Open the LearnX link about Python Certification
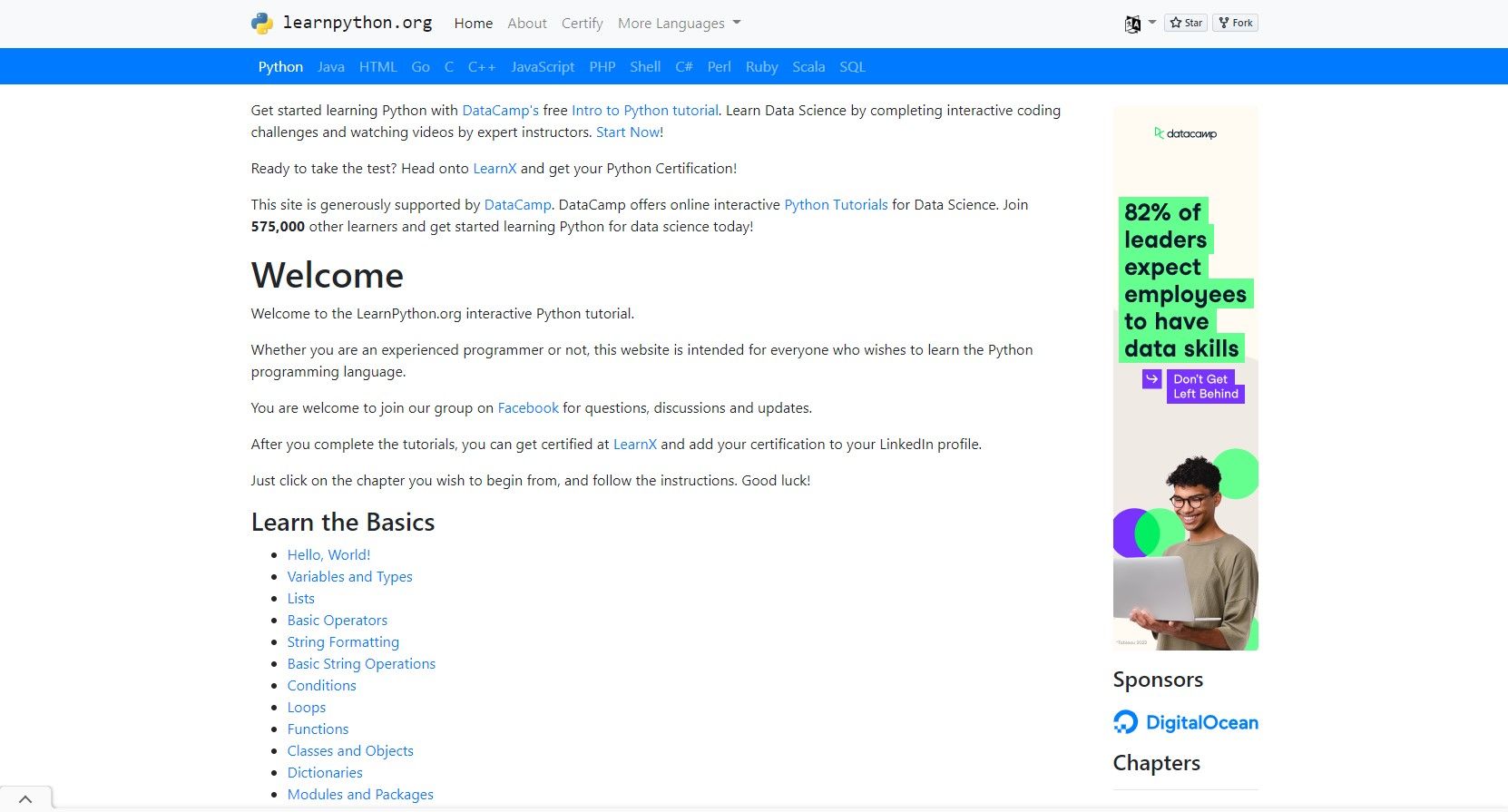Image resolution: width=1508 pixels, height=812 pixels. click(x=495, y=169)
